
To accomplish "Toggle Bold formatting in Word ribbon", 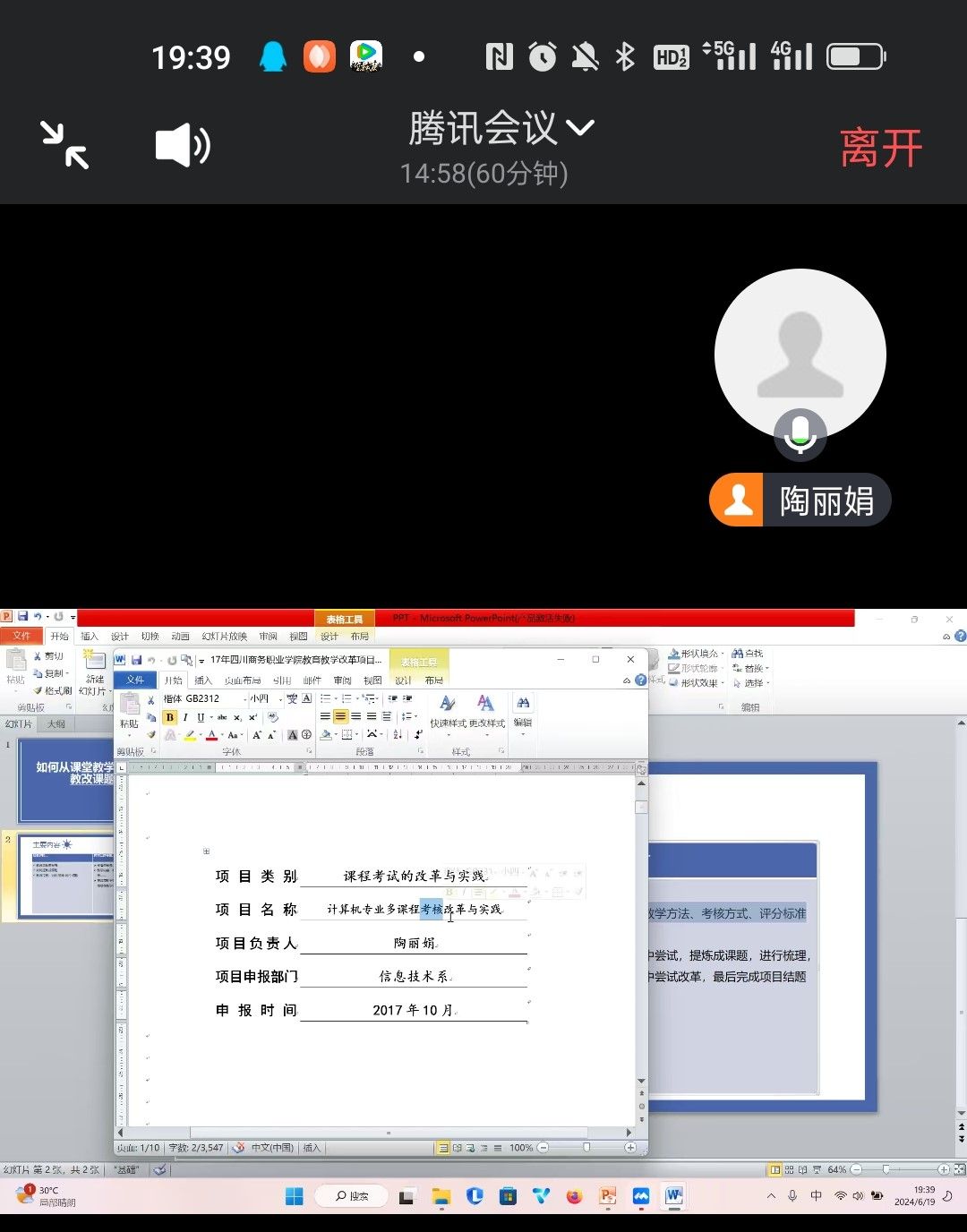I will pyautogui.click(x=169, y=717).
